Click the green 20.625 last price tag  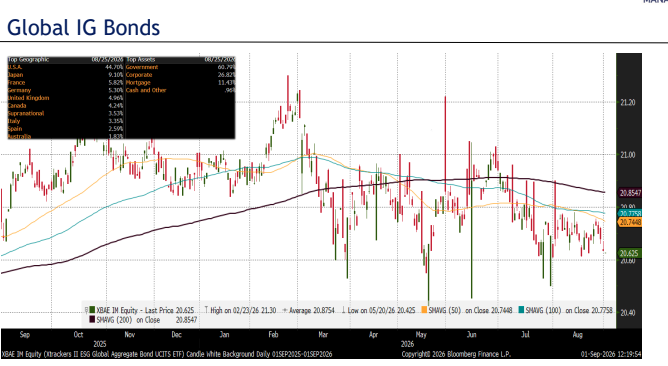tap(630, 254)
